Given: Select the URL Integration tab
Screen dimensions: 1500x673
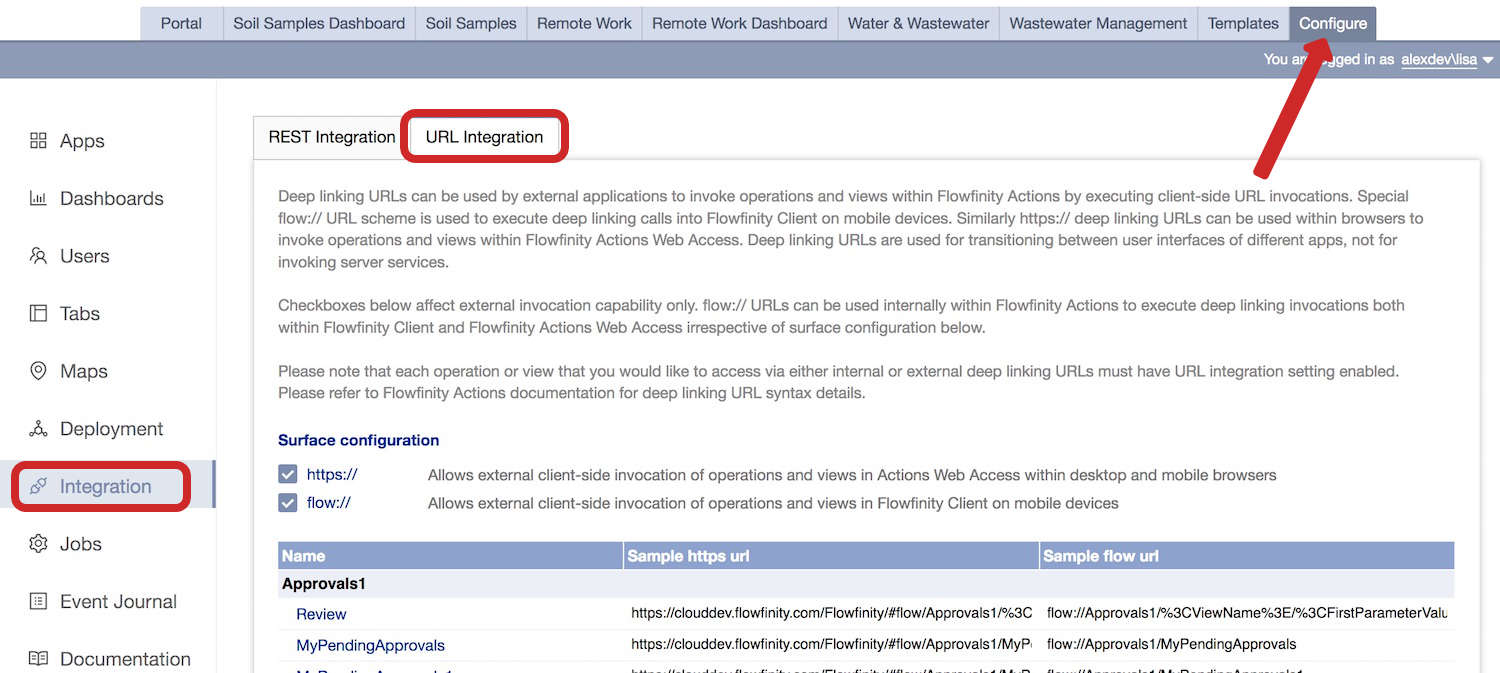Looking at the screenshot, I should tap(484, 137).
